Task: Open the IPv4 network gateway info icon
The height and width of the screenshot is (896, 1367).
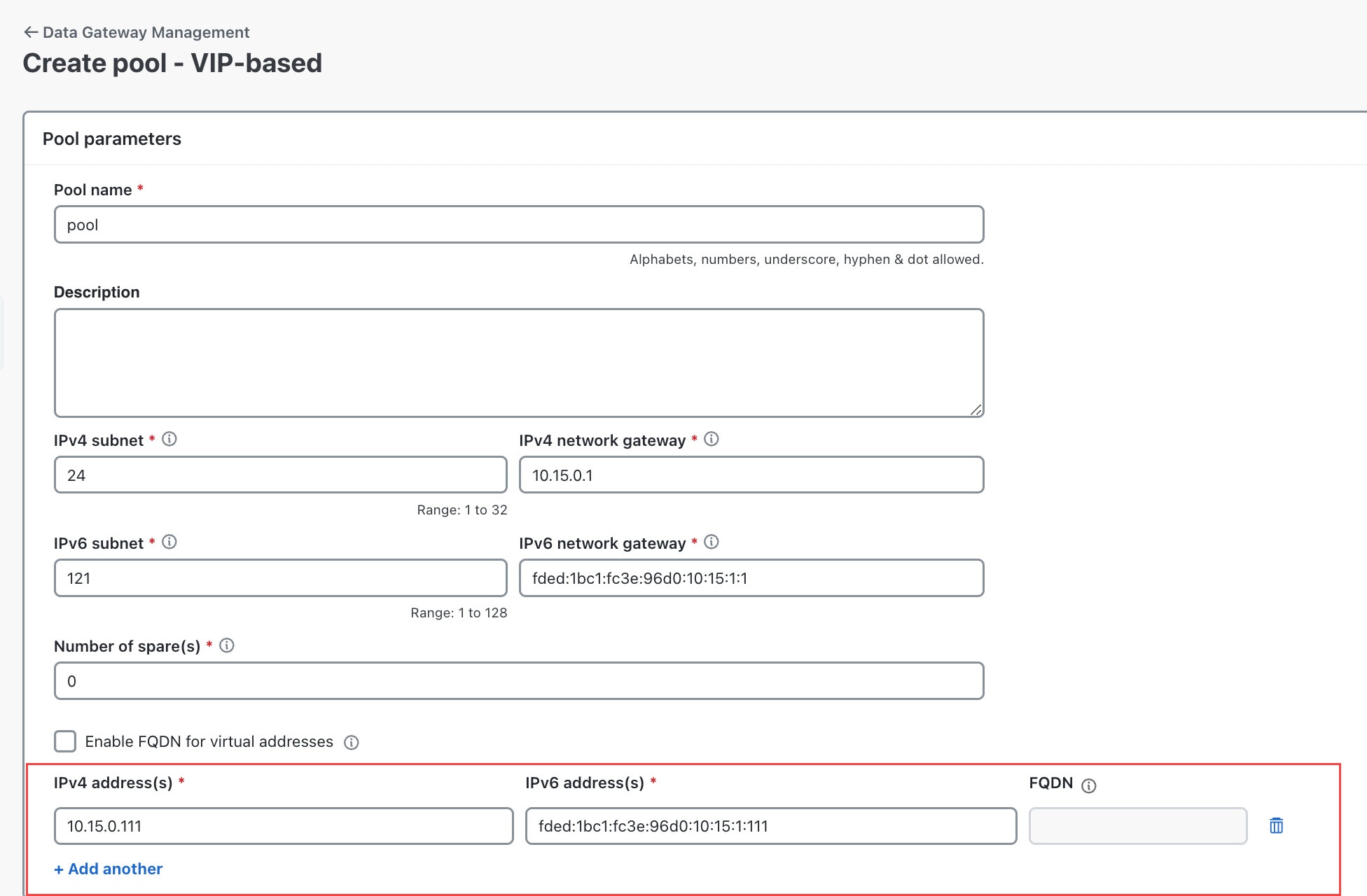Action: tap(712, 439)
